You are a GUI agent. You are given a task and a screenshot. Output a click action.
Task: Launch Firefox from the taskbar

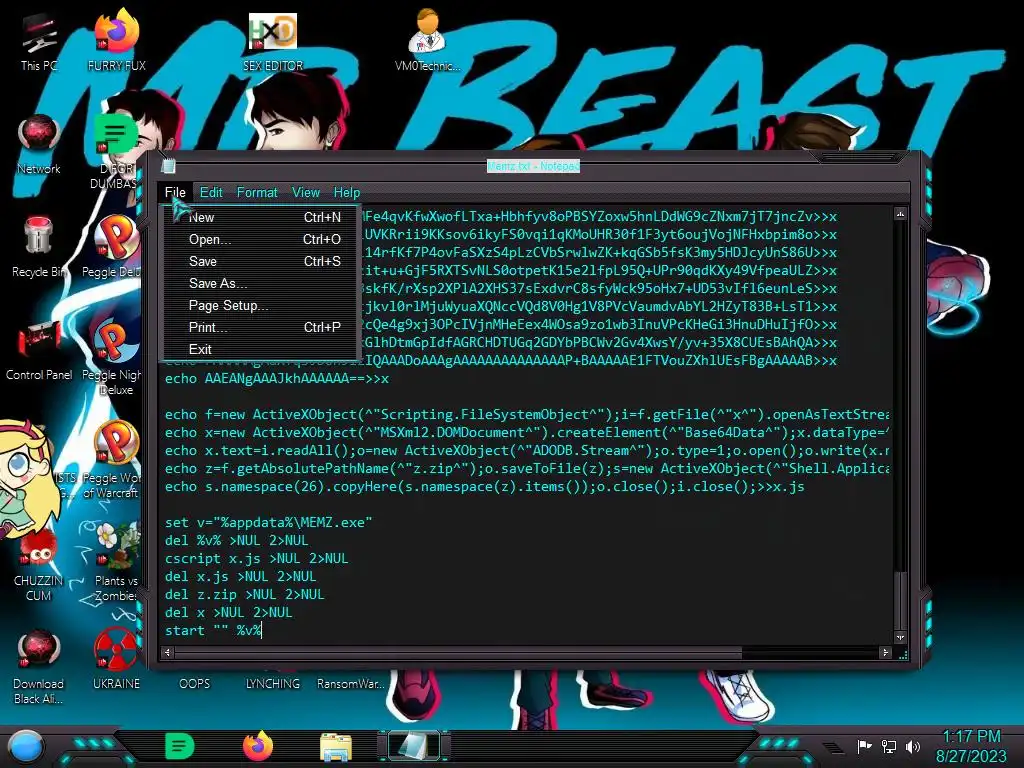pos(258,746)
